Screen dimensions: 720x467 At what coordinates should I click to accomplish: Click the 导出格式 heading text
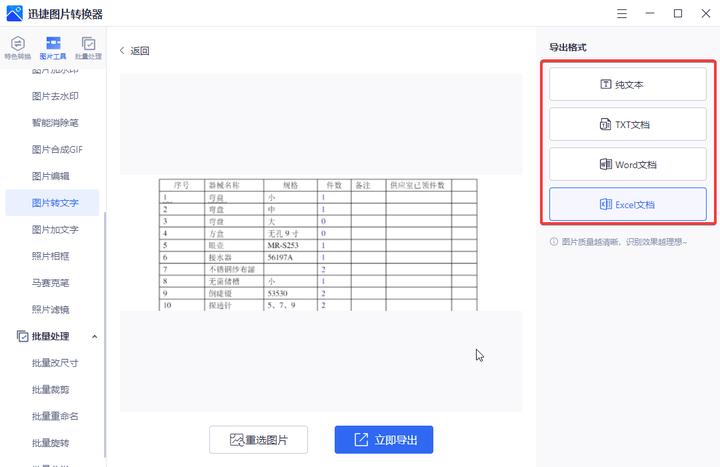click(x=568, y=47)
